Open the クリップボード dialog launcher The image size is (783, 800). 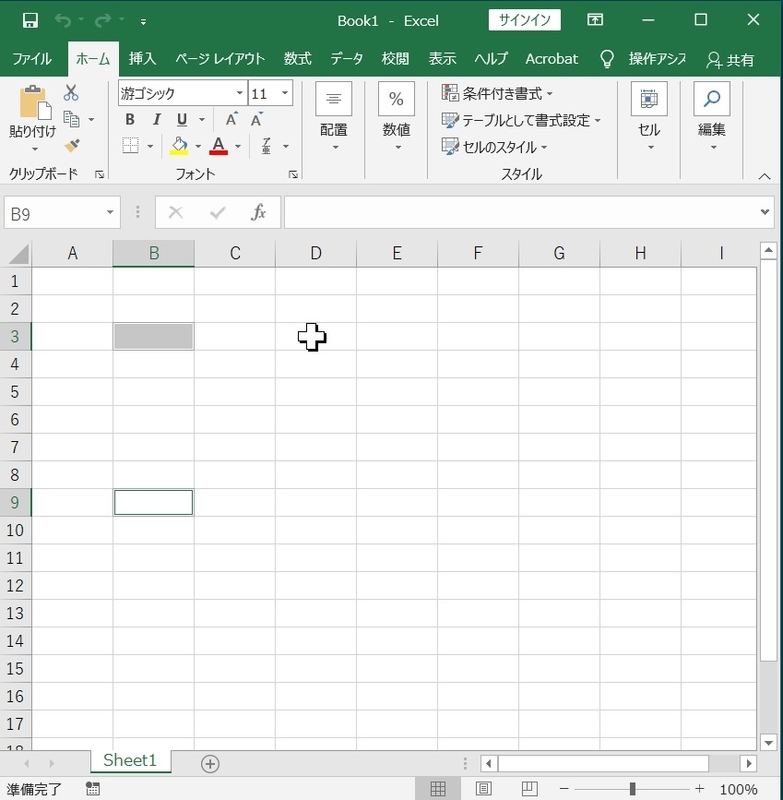pyautogui.click(x=99, y=175)
